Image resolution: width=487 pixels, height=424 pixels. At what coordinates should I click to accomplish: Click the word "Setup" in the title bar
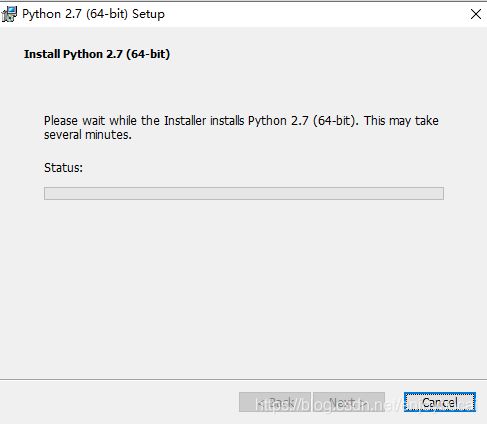149,14
